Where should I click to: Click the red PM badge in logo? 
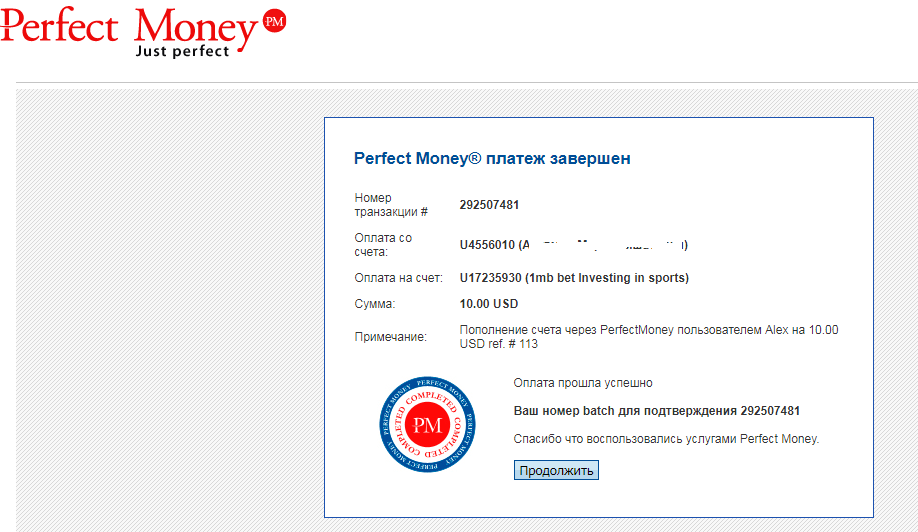(274, 22)
